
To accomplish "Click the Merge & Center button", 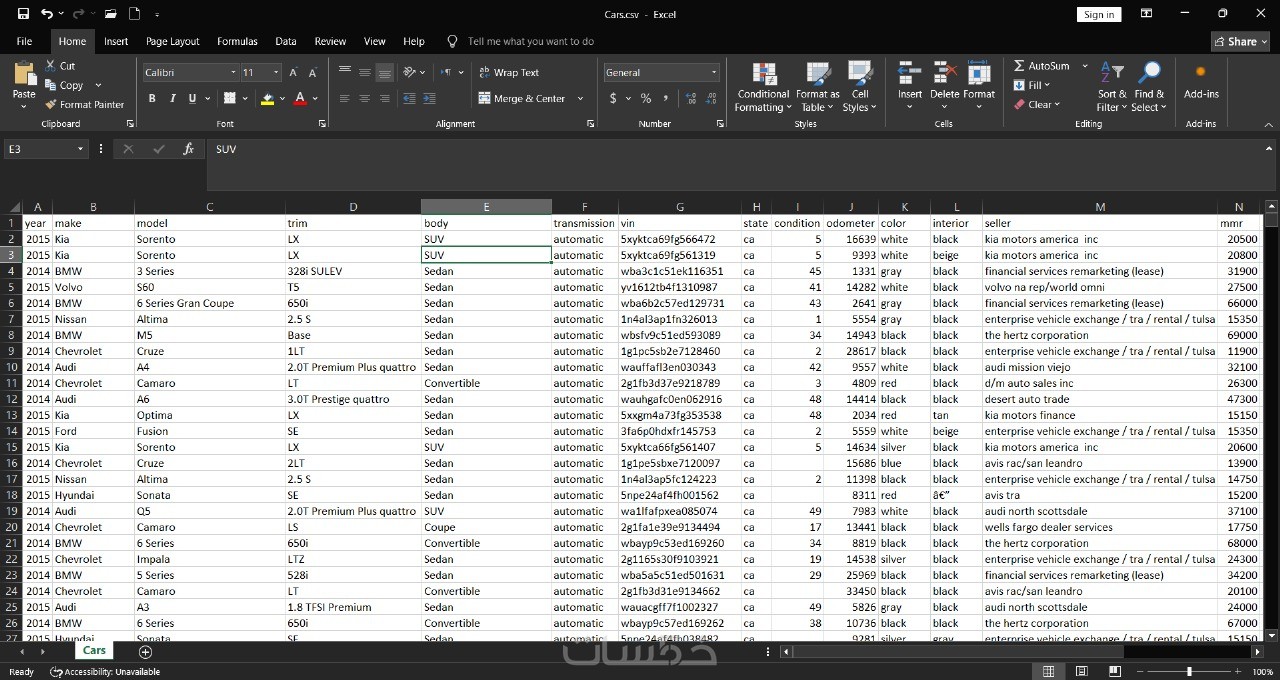I will [528, 99].
